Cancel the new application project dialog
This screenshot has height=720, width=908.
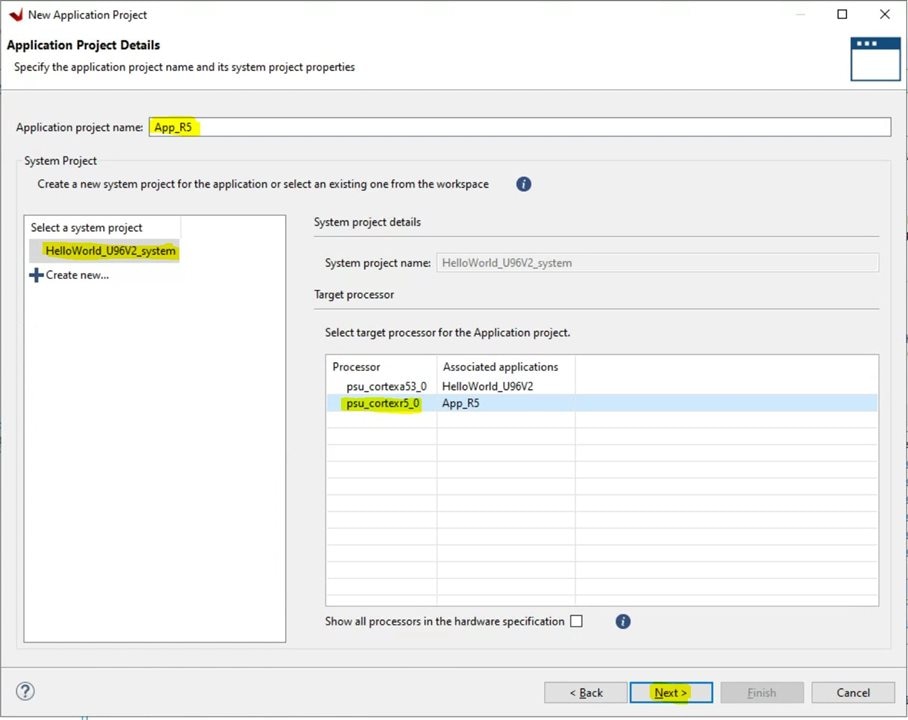click(852, 692)
